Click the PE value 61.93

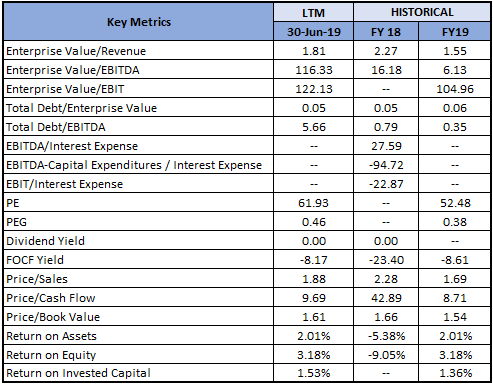tap(313, 203)
